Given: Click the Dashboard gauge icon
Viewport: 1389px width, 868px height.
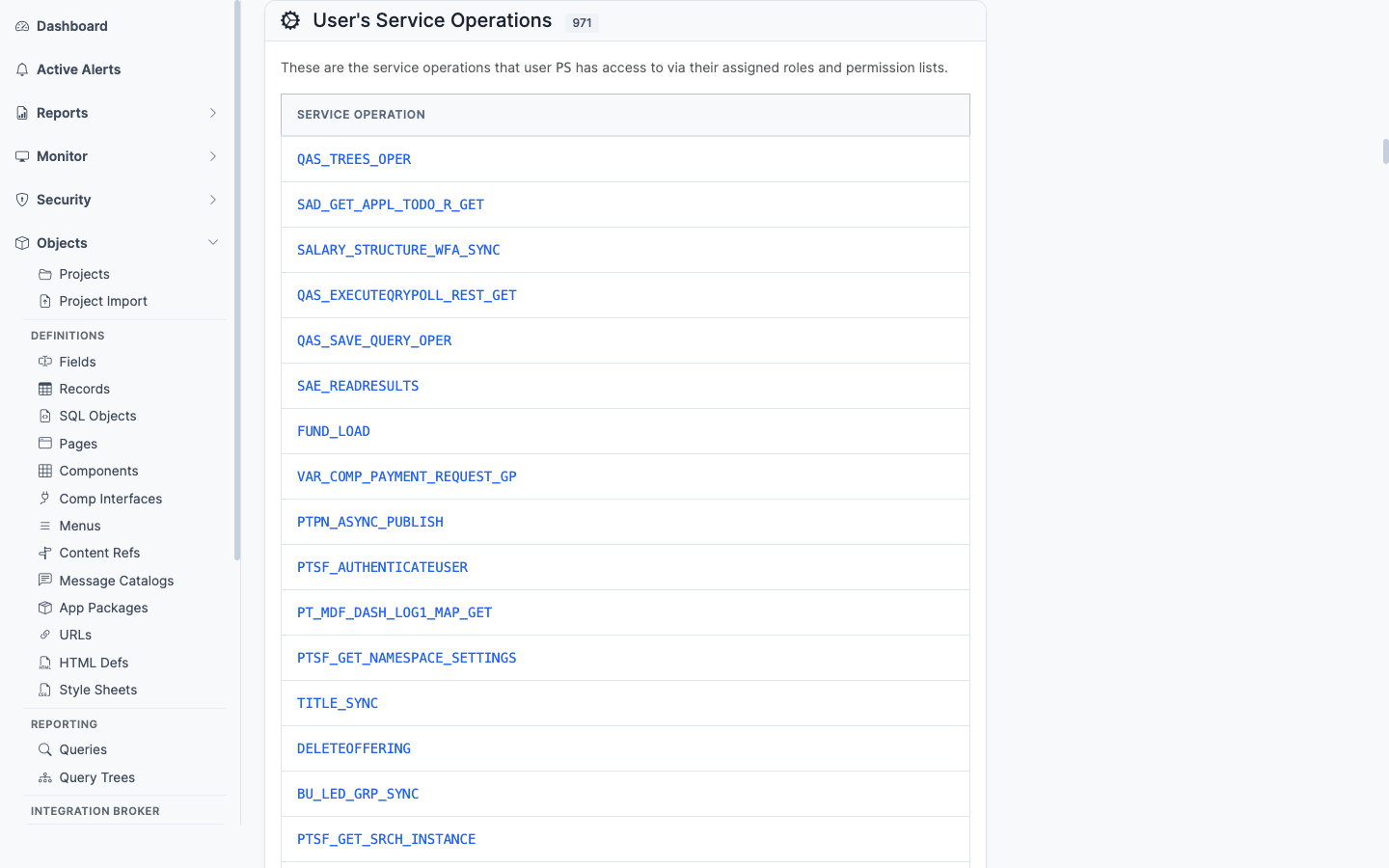Looking at the screenshot, I should pyautogui.click(x=22, y=26).
